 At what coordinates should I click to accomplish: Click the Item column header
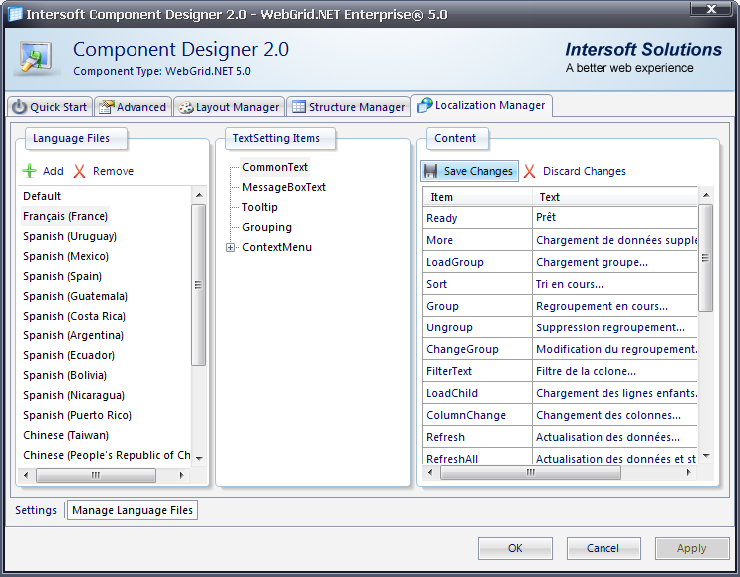point(478,197)
